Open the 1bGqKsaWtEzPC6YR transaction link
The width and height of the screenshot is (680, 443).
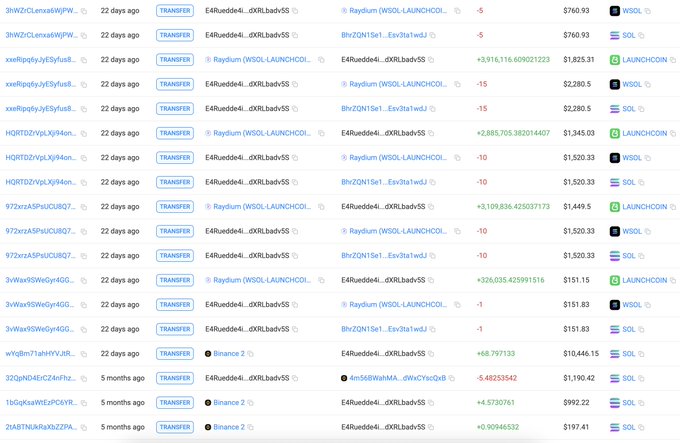coord(40,403)
